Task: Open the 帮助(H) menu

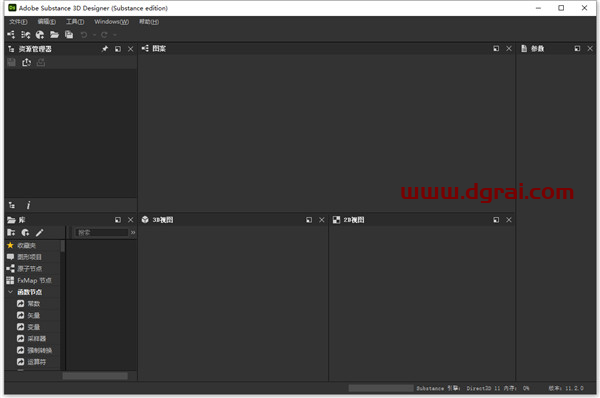Action: (x=149, y=22)
